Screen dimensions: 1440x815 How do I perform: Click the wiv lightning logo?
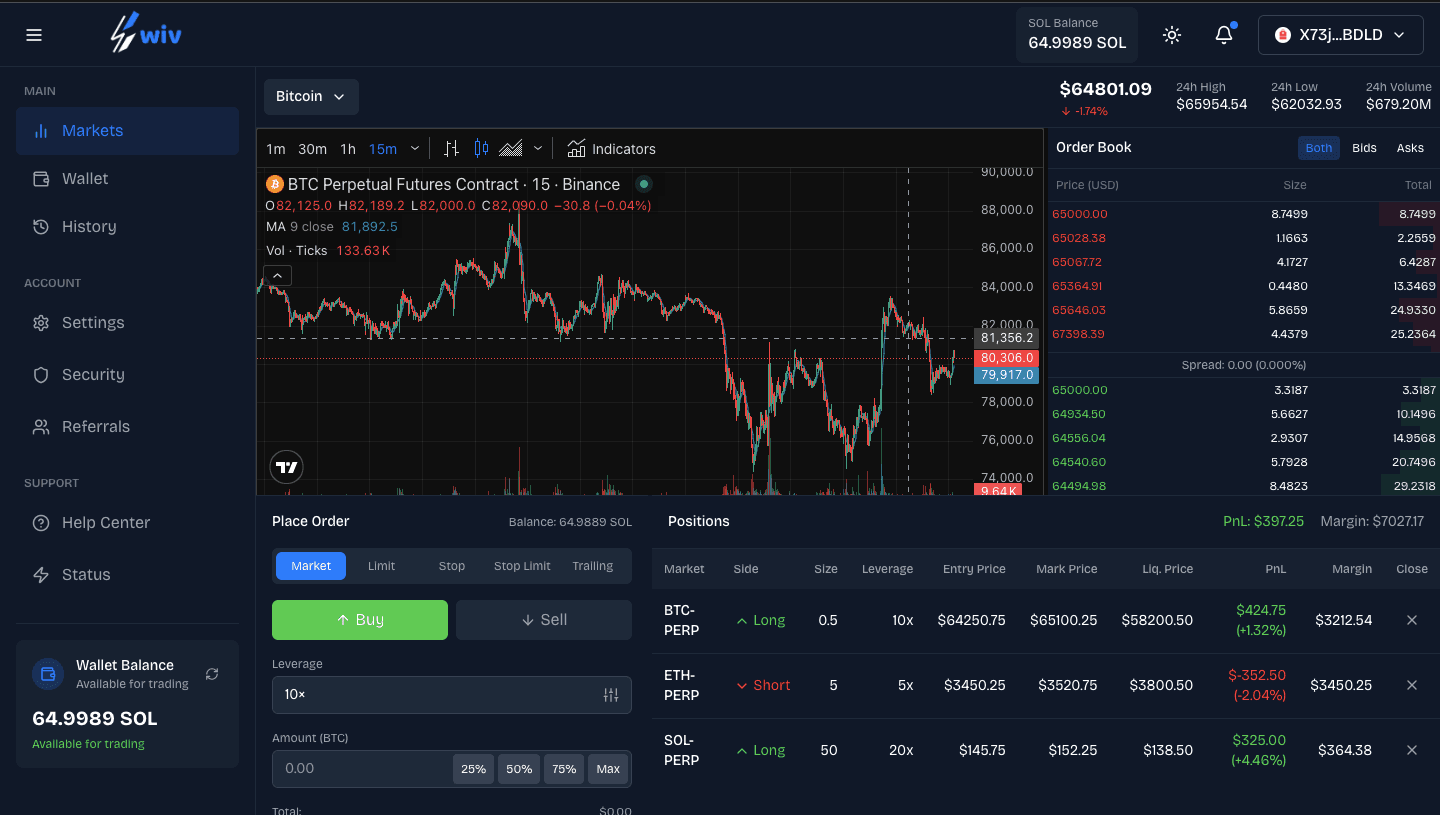(146, 34)
